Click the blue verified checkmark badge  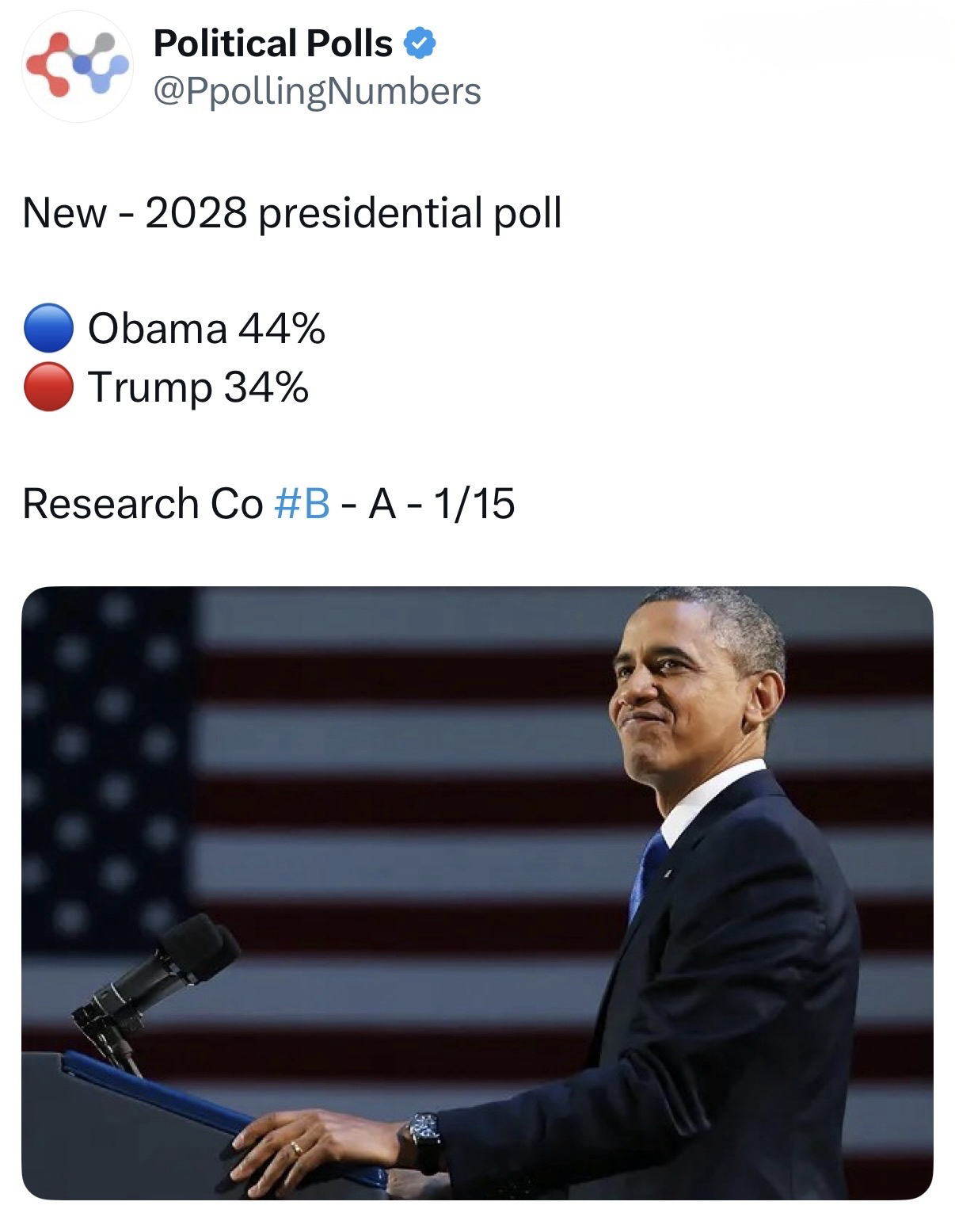pyautogui.click(x=420, y=44)
